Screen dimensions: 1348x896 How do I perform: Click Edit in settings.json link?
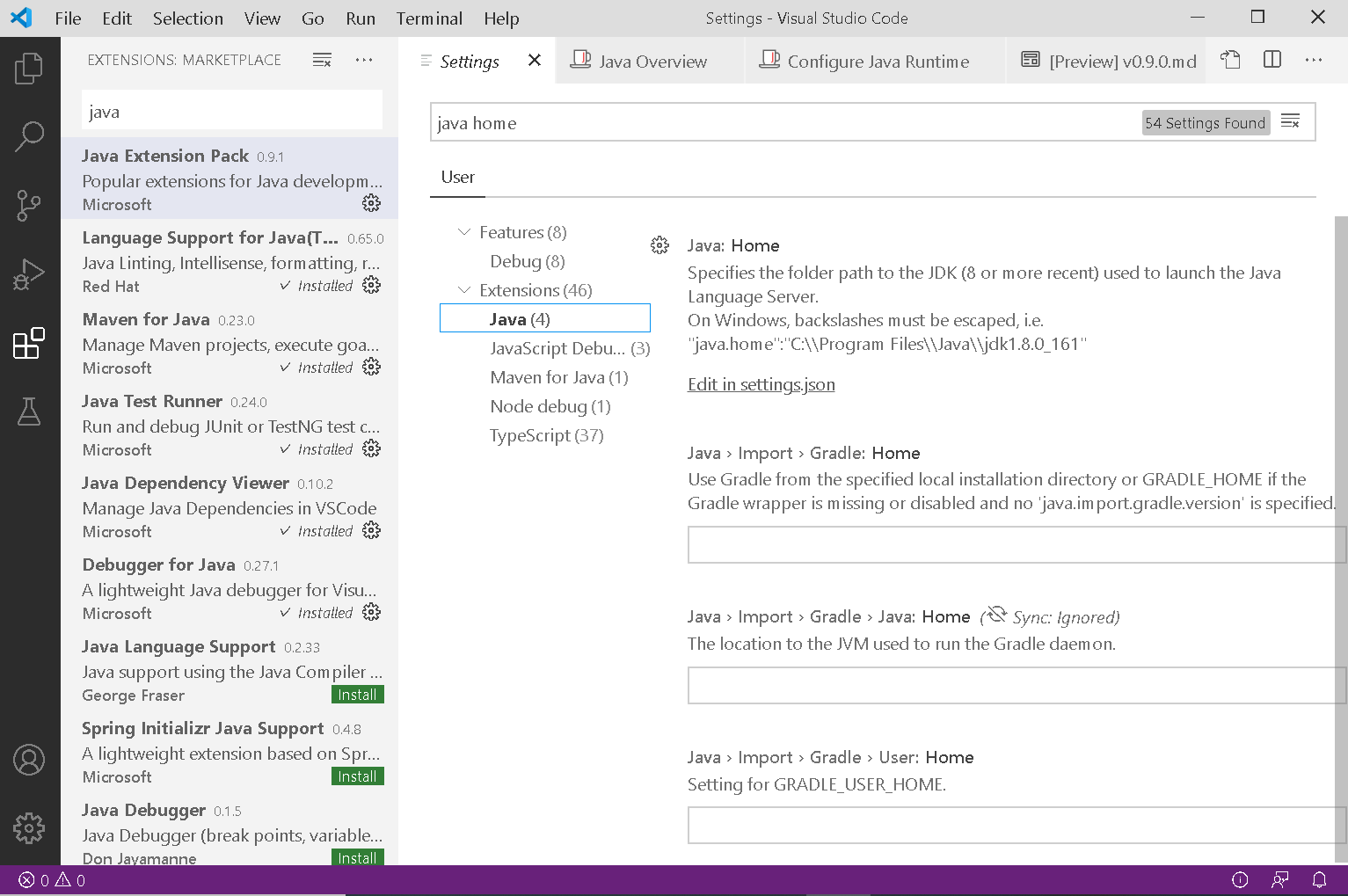point(761,384)
